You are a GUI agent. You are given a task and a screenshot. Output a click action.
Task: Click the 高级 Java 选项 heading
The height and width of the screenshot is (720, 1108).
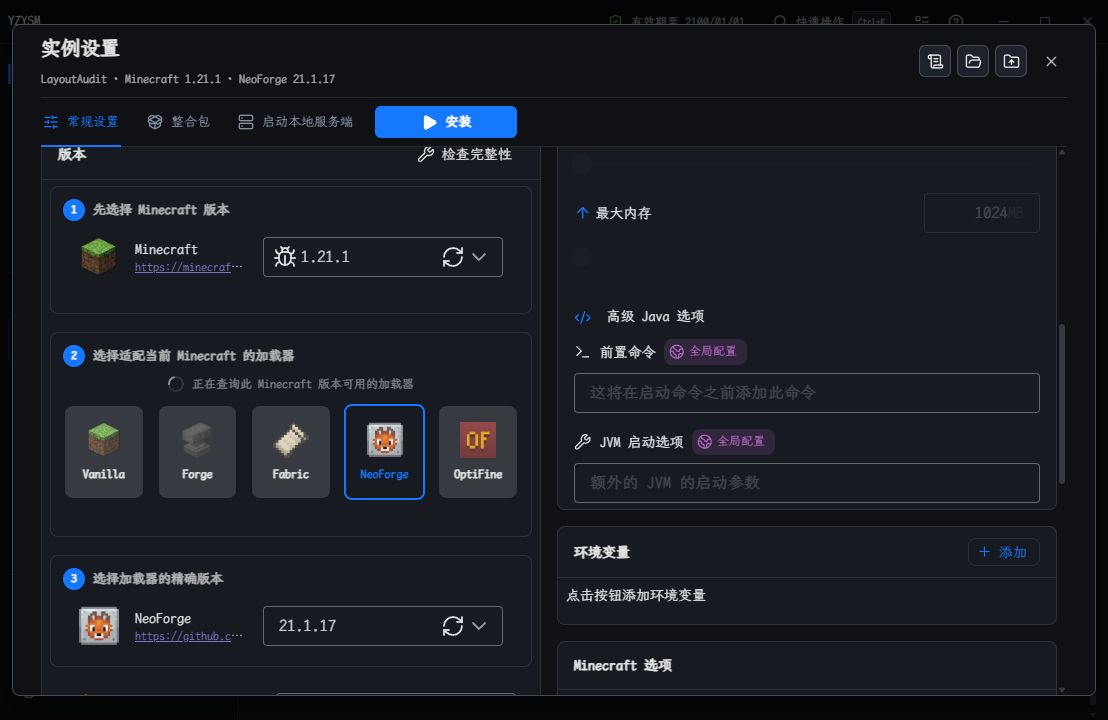(x=655, y=317)
